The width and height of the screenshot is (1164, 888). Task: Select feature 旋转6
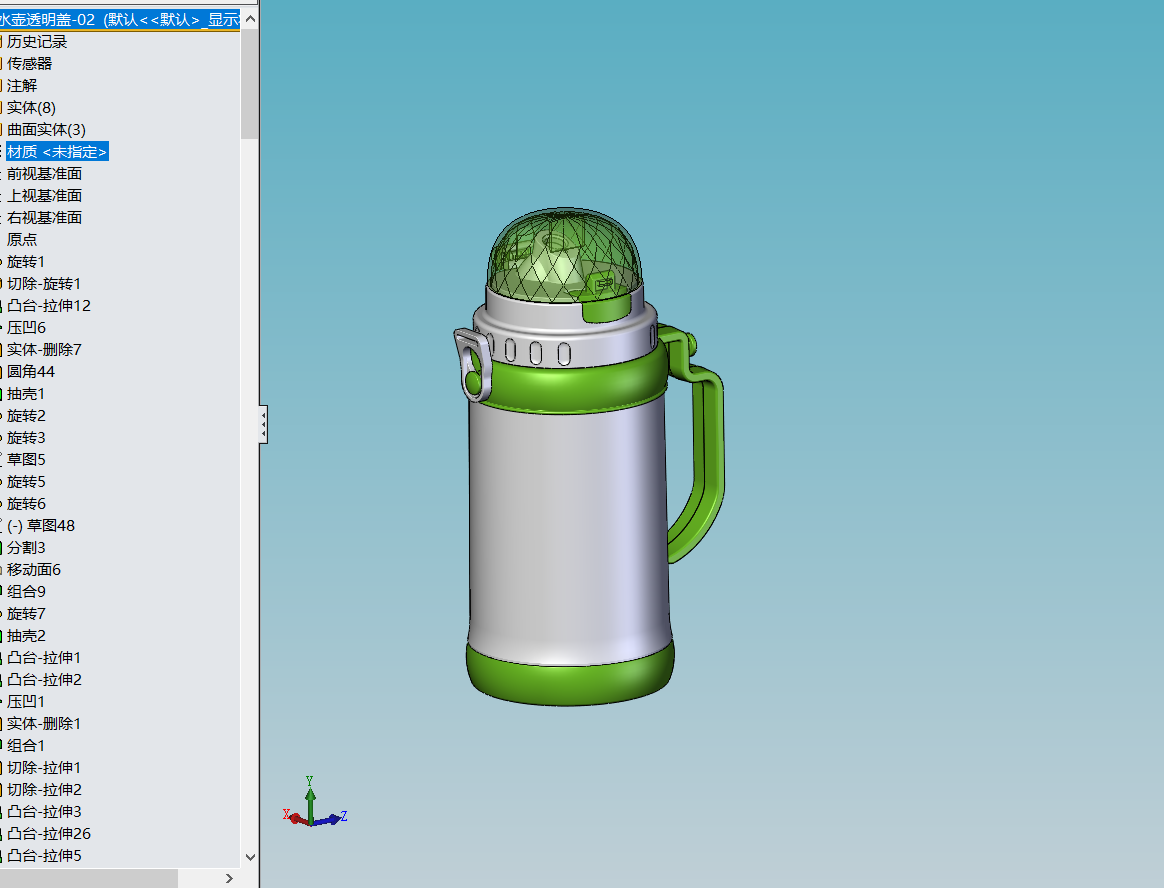click(26, 504)
